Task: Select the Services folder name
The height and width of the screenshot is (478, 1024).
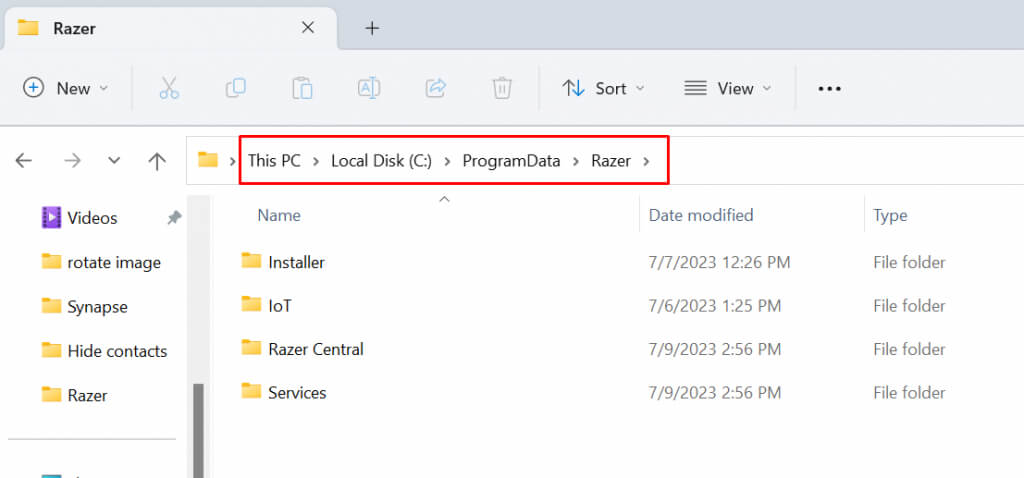Action: pos(297,393)
